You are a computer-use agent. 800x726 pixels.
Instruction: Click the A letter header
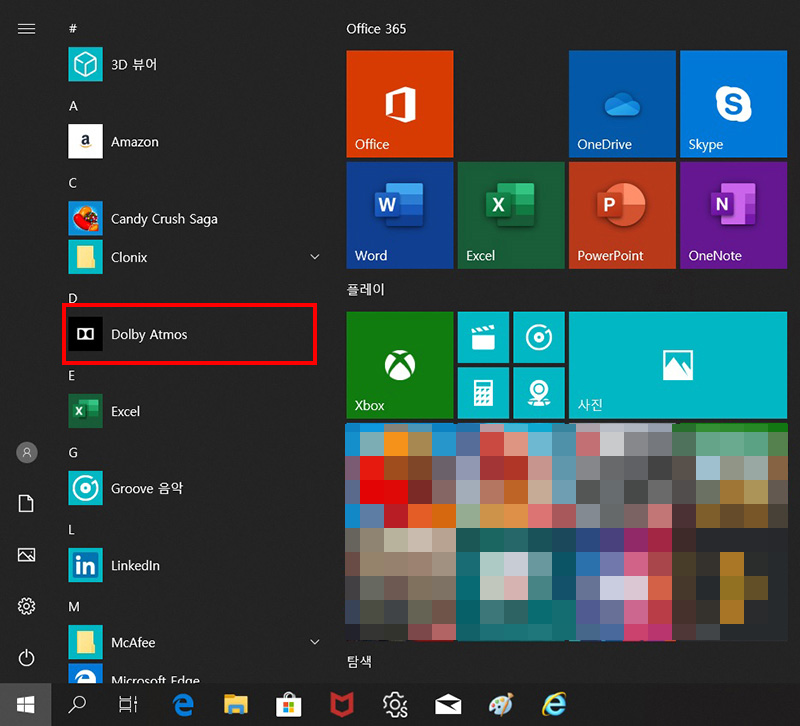click(x=73, y=106)
